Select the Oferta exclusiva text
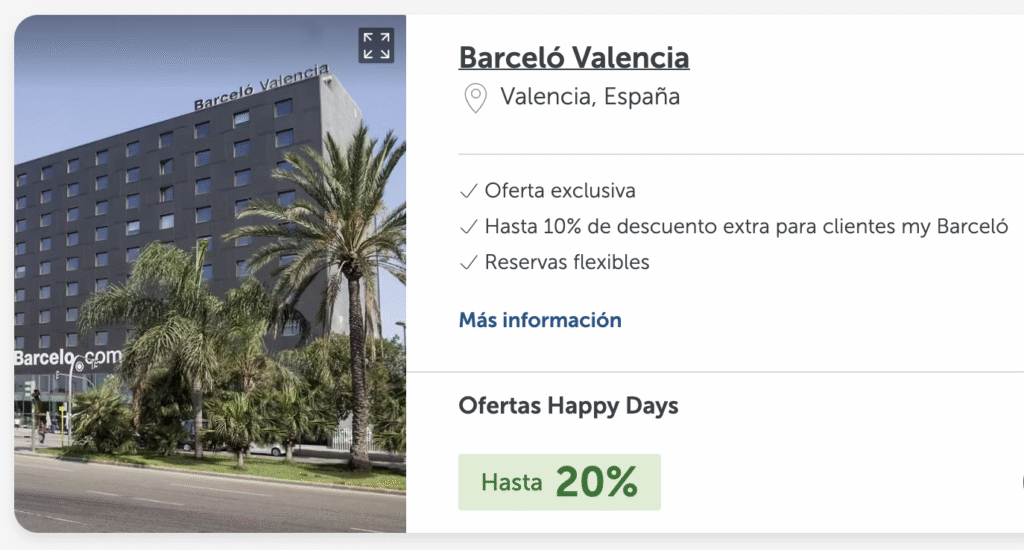 (560, 191)
